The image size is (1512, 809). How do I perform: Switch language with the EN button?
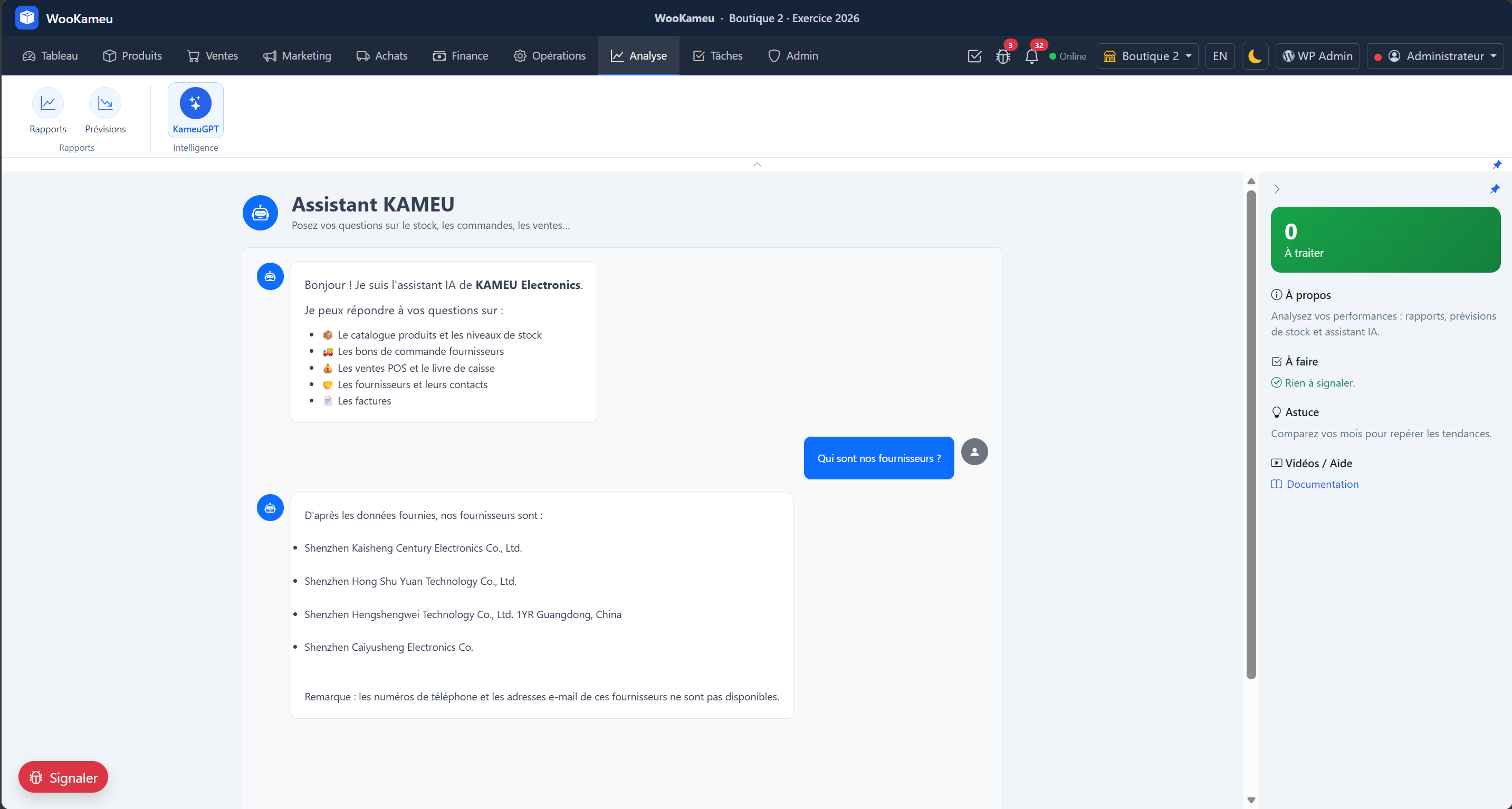click(1220, 56)
